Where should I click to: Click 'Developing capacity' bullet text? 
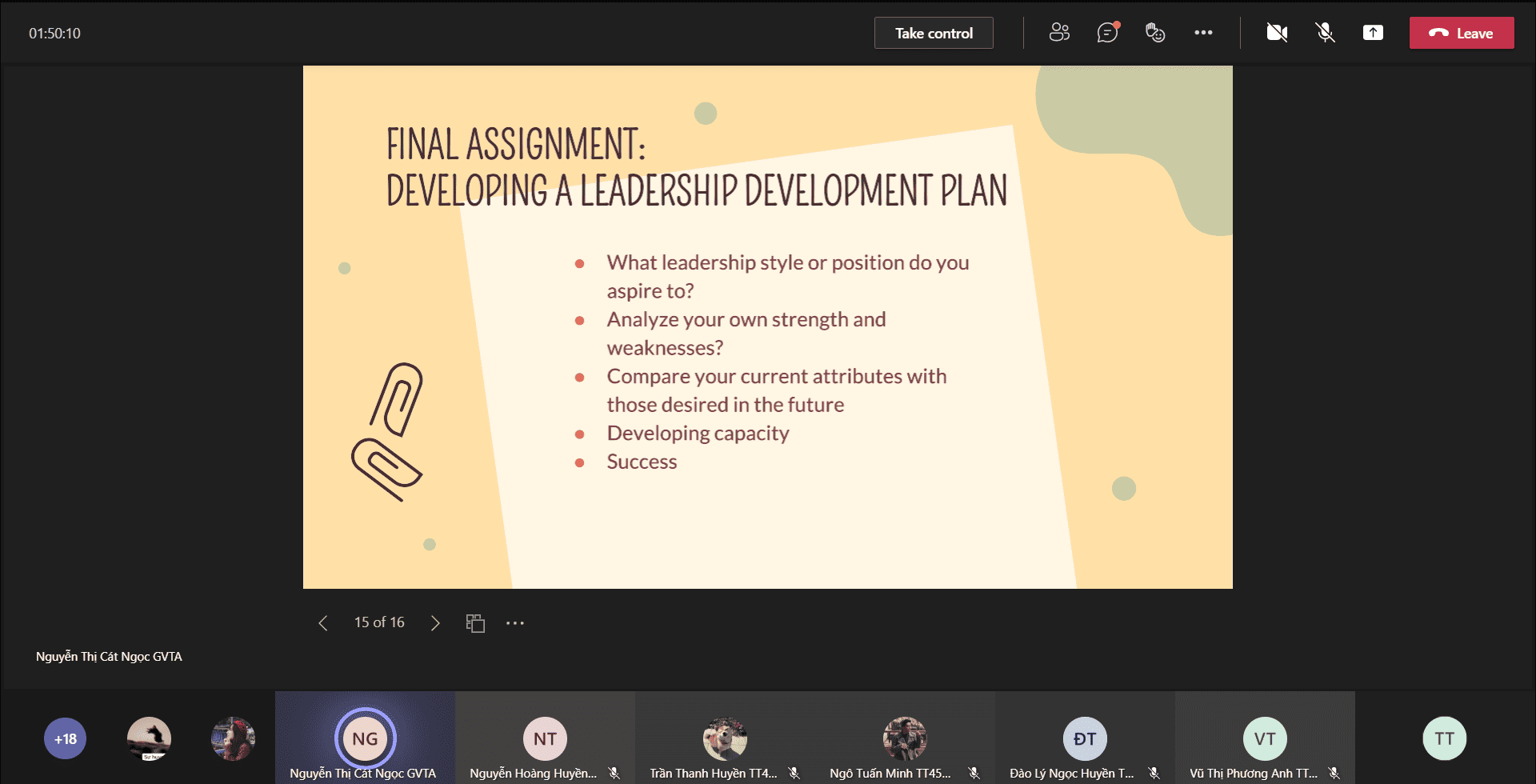coord(698,434)
